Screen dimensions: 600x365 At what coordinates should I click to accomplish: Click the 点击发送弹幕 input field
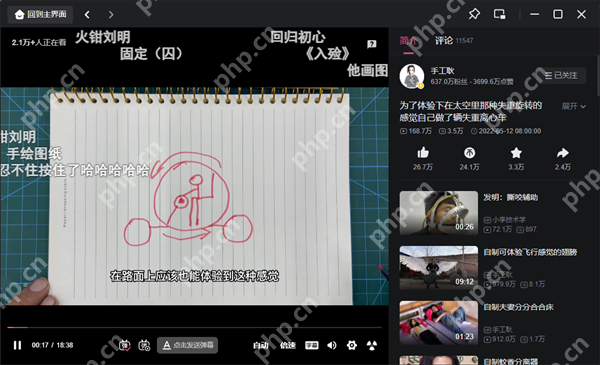coord(188,345)
